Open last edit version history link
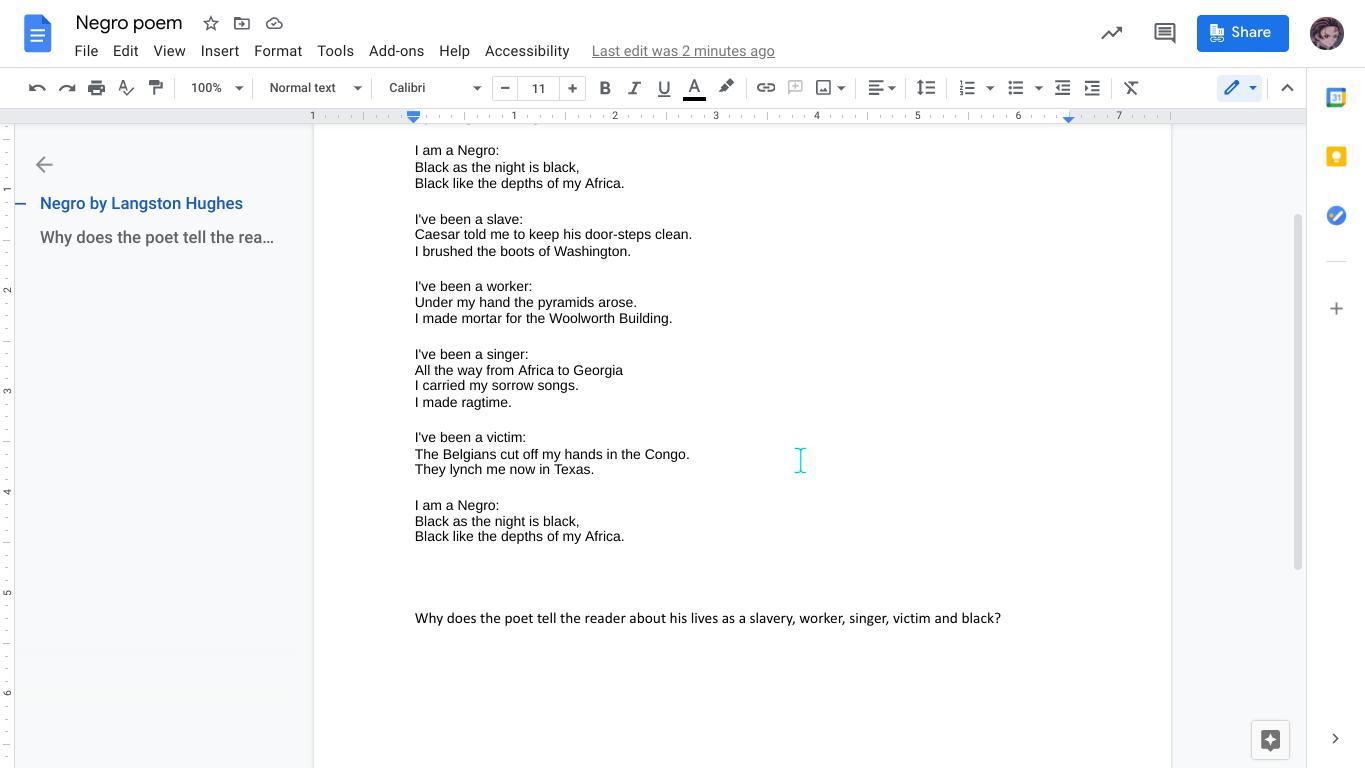 tap(683, 51)
